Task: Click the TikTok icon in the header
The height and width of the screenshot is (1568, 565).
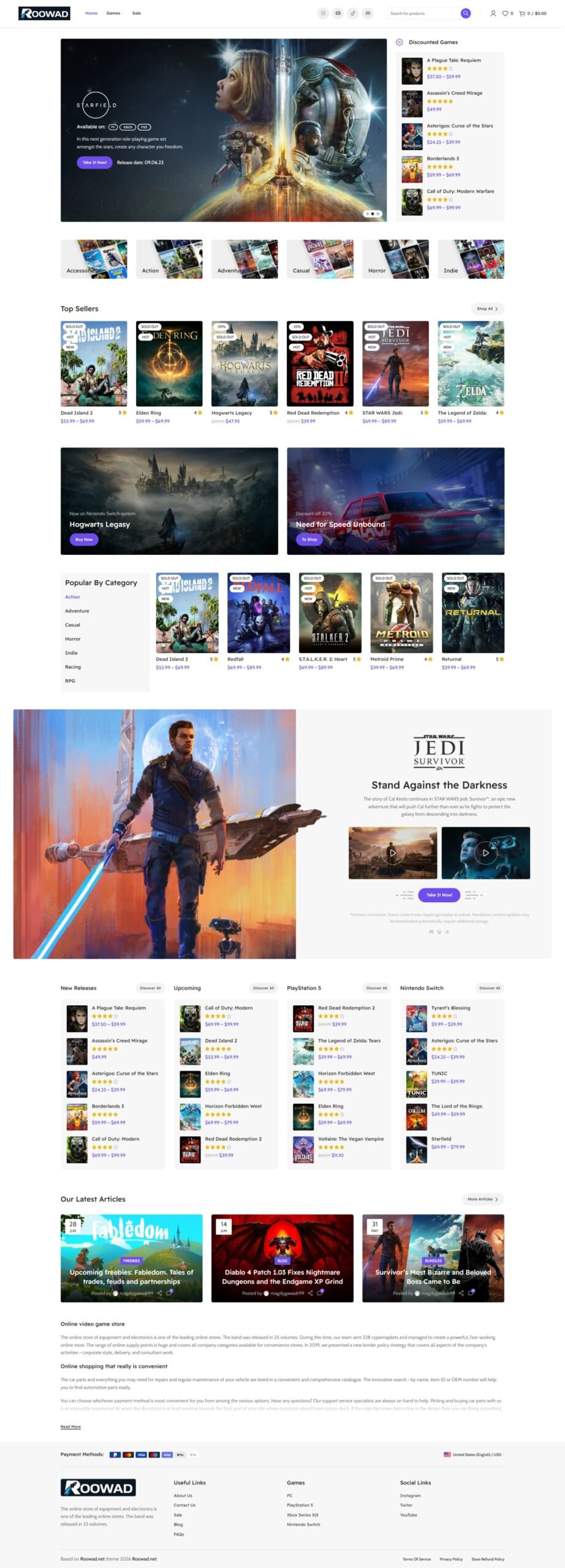Action: 353,13
